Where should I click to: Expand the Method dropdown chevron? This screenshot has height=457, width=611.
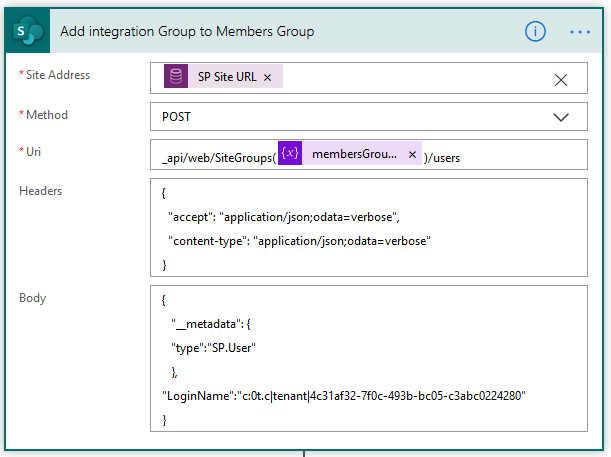point(561,117)
